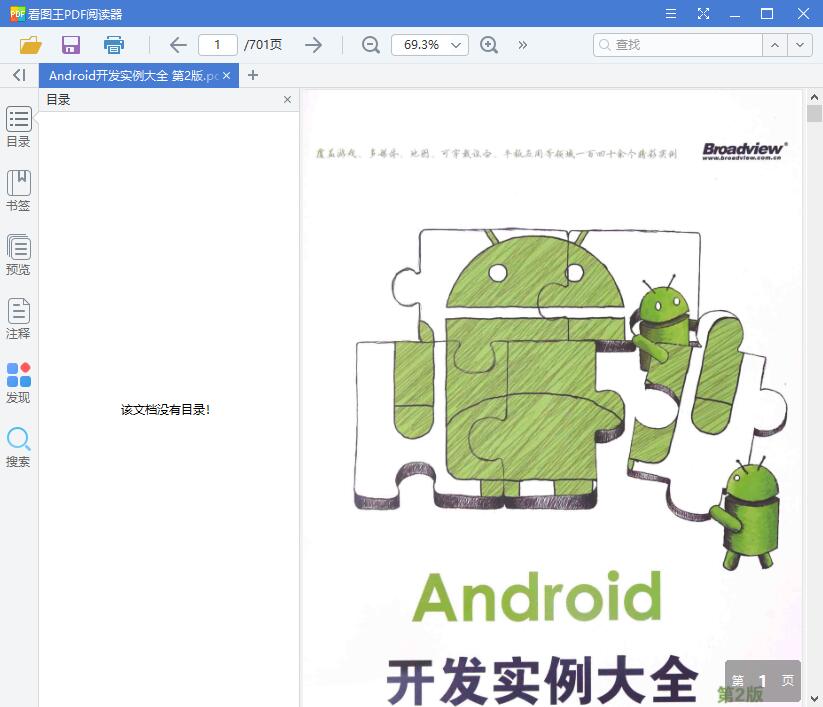823x707 pixels.
Task: Click the 目录 panel header title
Action: [58, 100]
